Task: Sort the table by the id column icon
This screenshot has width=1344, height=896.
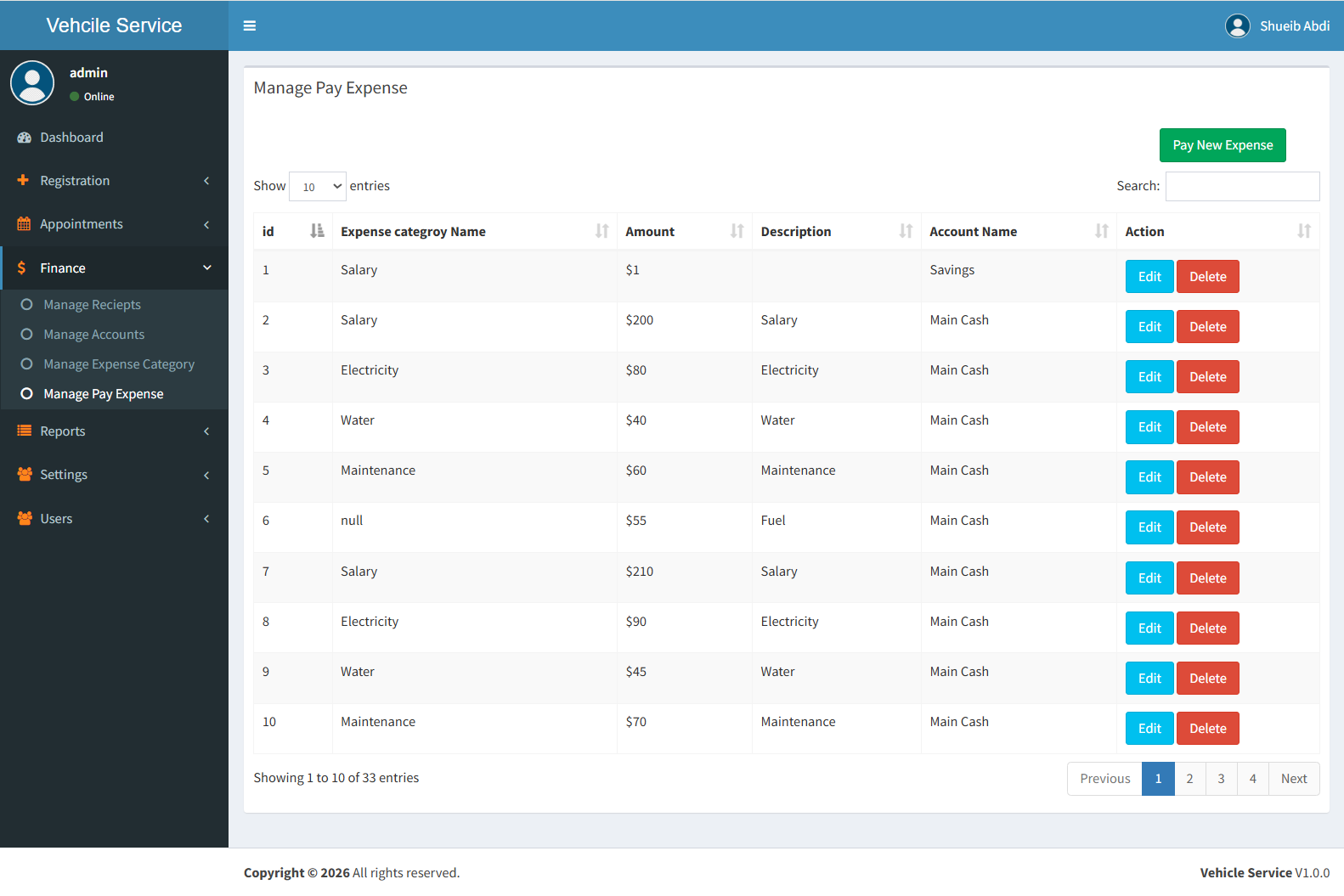Action: pos(317,231)
